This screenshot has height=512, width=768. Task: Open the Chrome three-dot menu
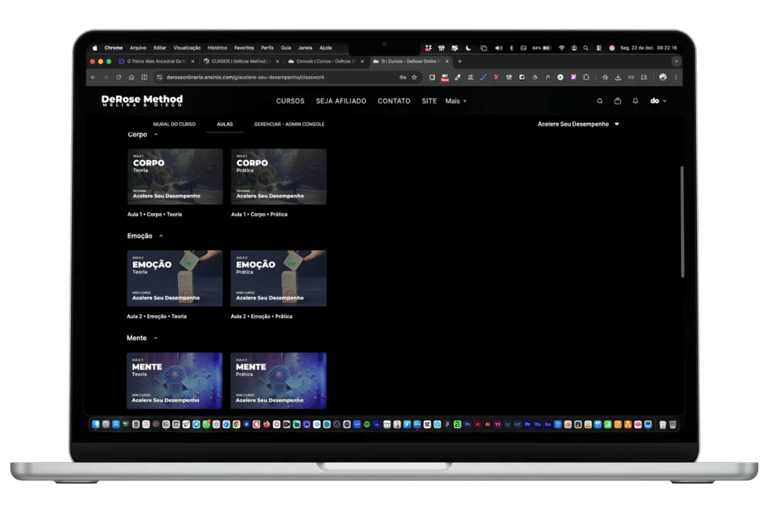pyautogui.click(x=676, y=77)
